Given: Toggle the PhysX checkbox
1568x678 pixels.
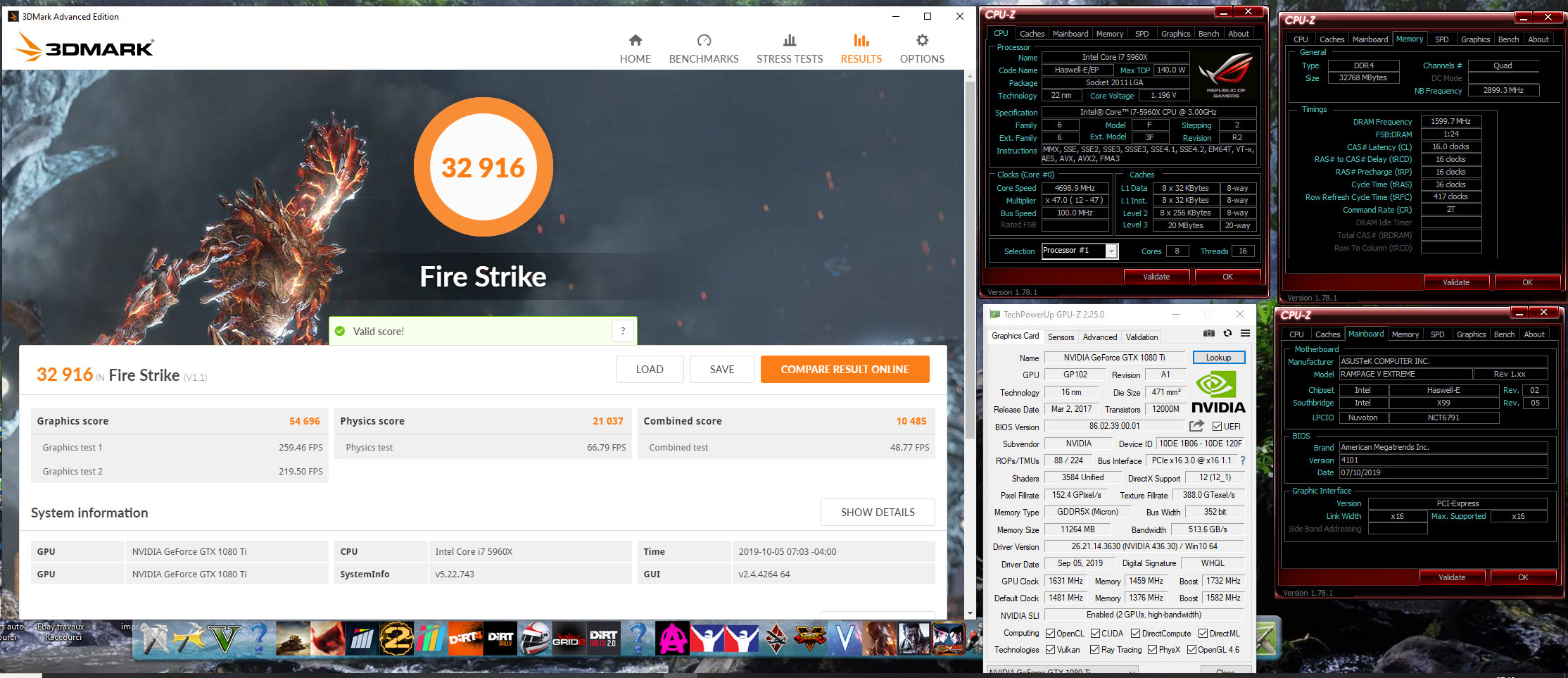Looking at the screenshot, I should pyautogui.click(x=1152, y=650).
